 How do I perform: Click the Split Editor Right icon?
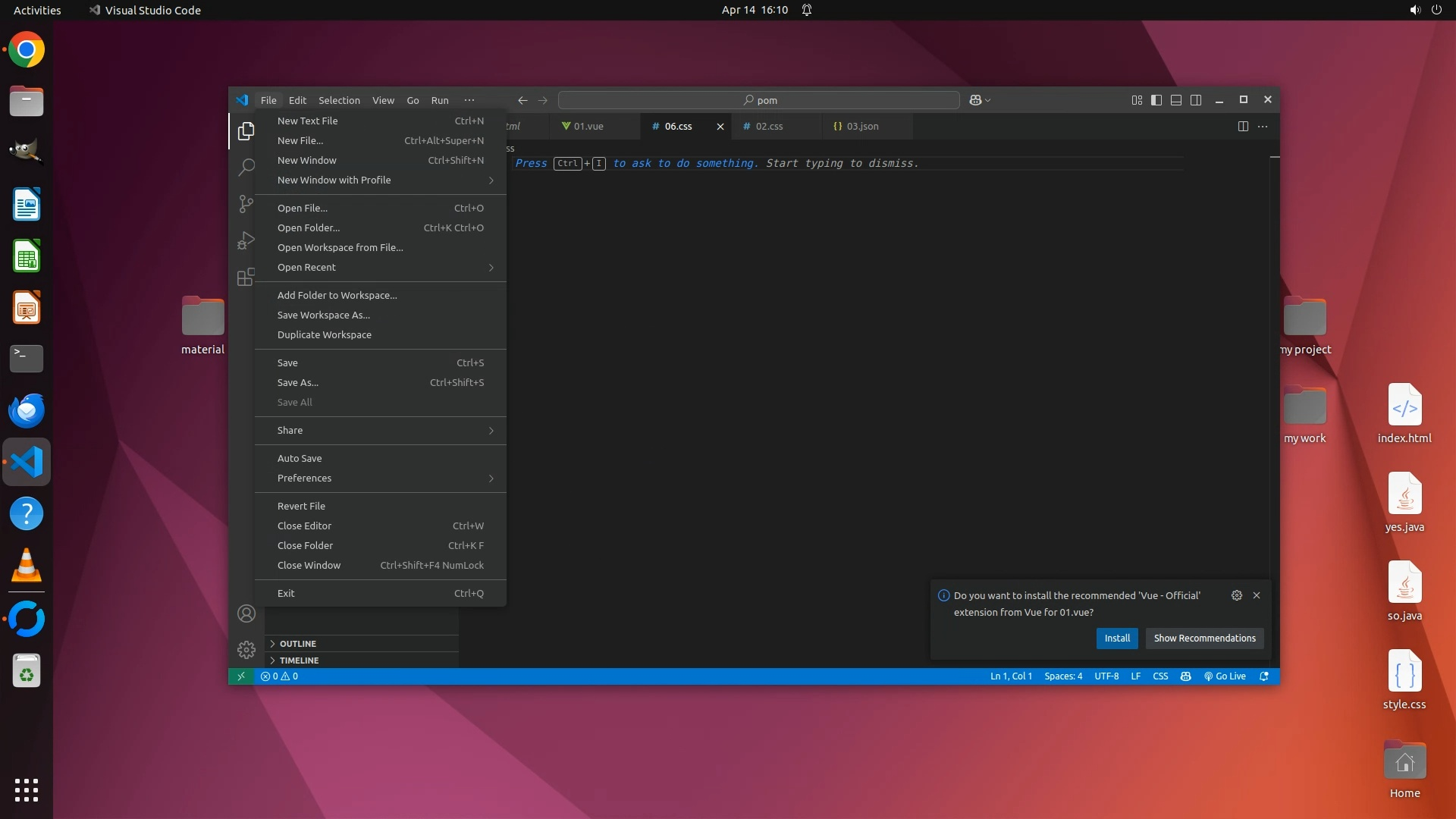1243,127
